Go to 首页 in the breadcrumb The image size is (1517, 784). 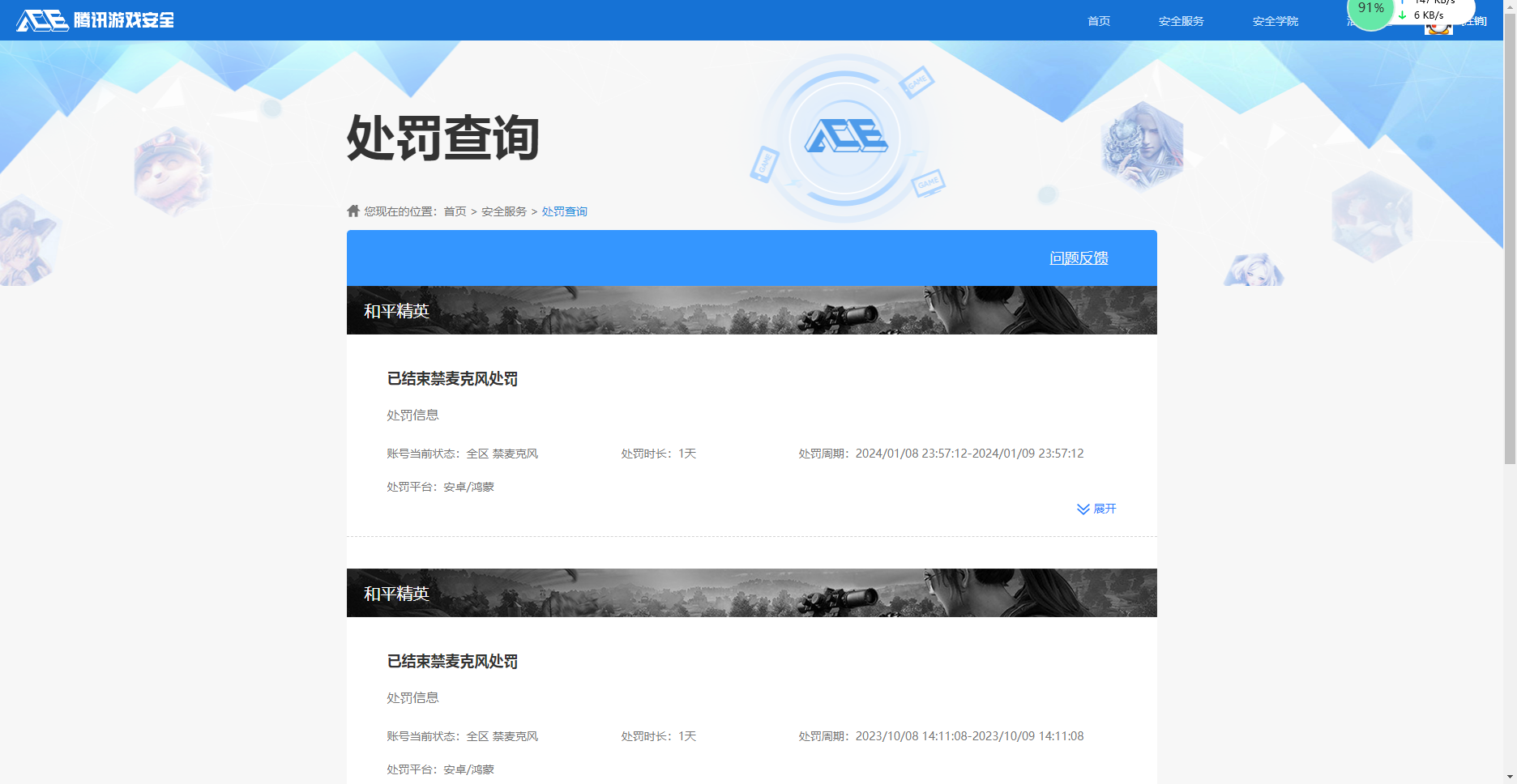pyautogui.click(x=455, y=211)
